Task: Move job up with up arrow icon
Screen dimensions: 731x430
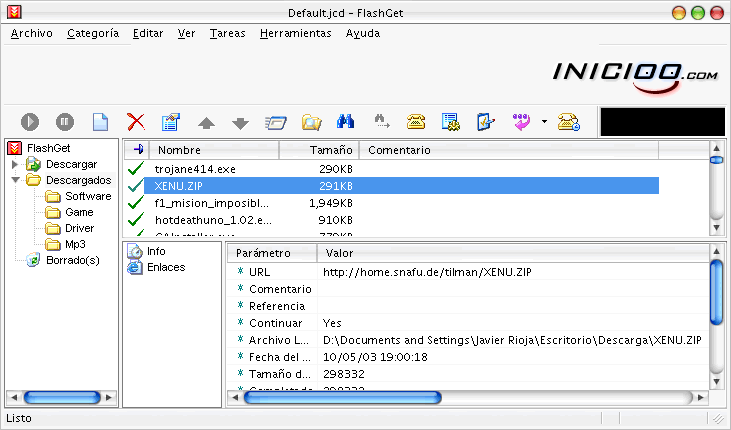Action: [x=206, y=123]
